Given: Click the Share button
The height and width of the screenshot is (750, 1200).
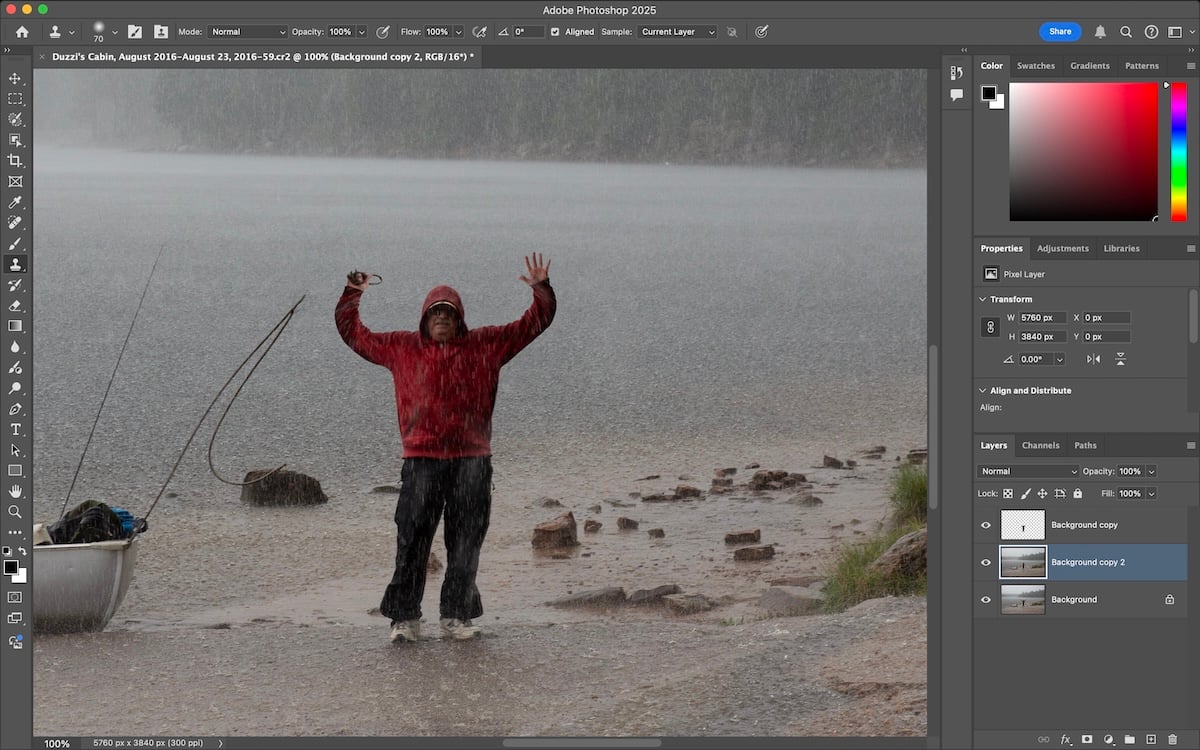Looking at the screenshot, I should coord(1060,31).
